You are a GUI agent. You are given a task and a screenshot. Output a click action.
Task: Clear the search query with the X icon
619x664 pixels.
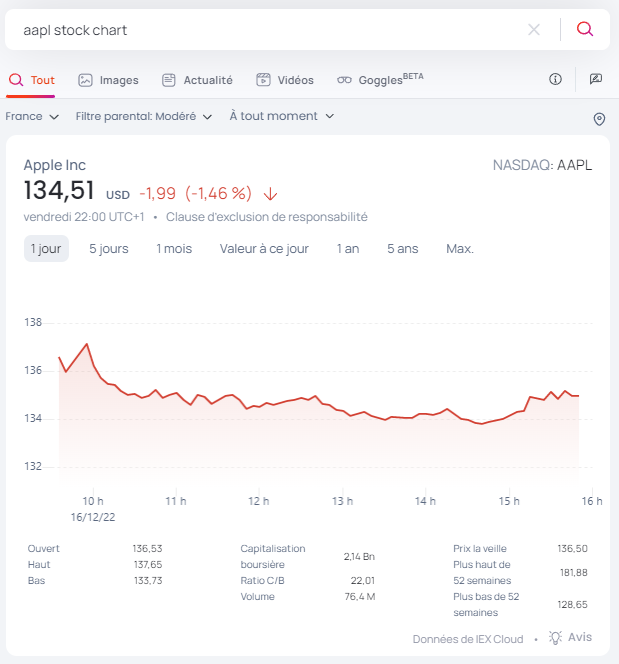534,30
